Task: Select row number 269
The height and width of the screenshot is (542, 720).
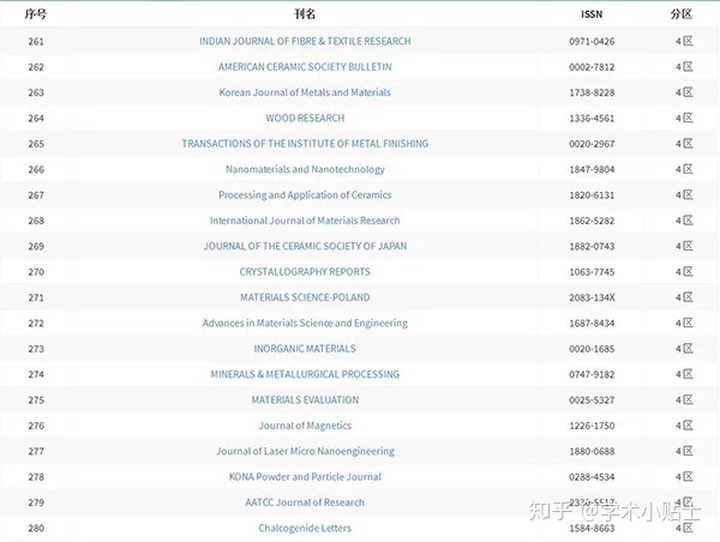Action: pos(36,247)
